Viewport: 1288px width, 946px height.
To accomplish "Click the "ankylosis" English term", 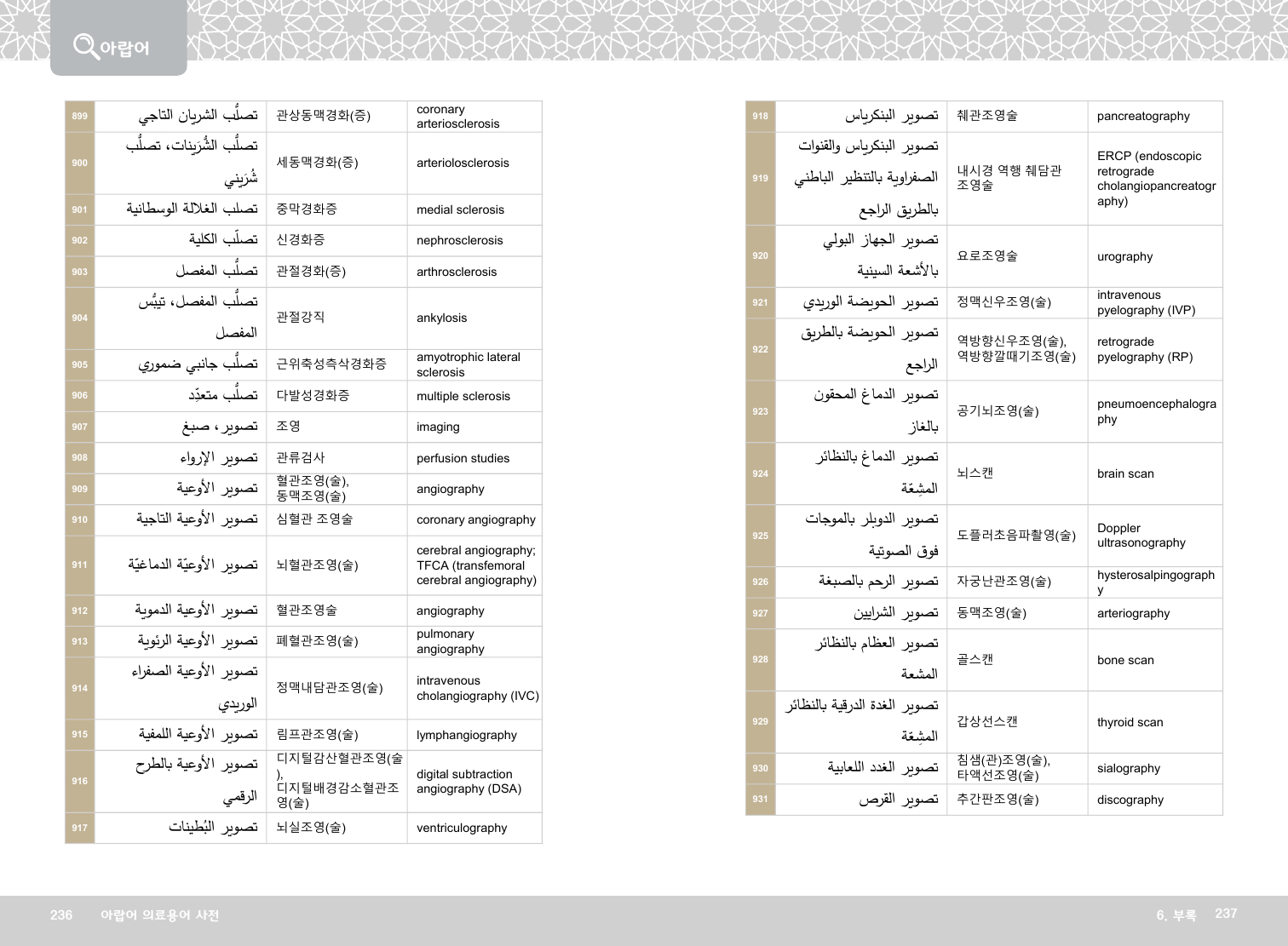I will pos(441,318).
